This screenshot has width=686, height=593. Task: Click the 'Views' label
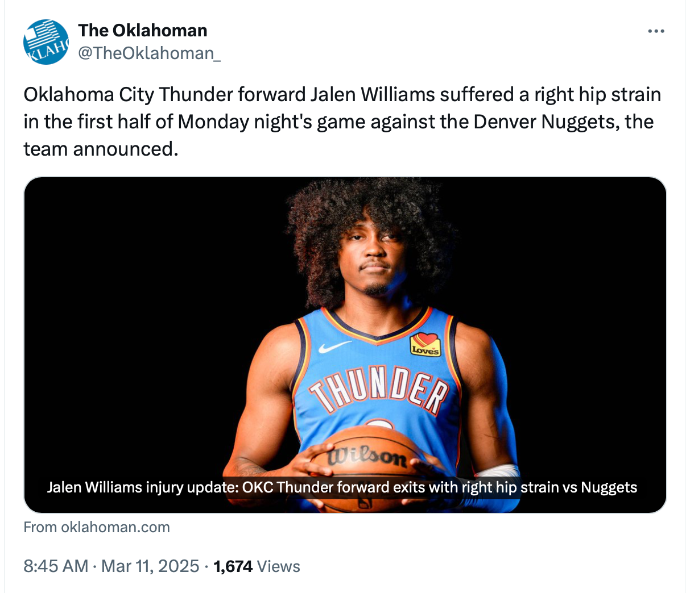pyautogui.click(x=279, y=566)
